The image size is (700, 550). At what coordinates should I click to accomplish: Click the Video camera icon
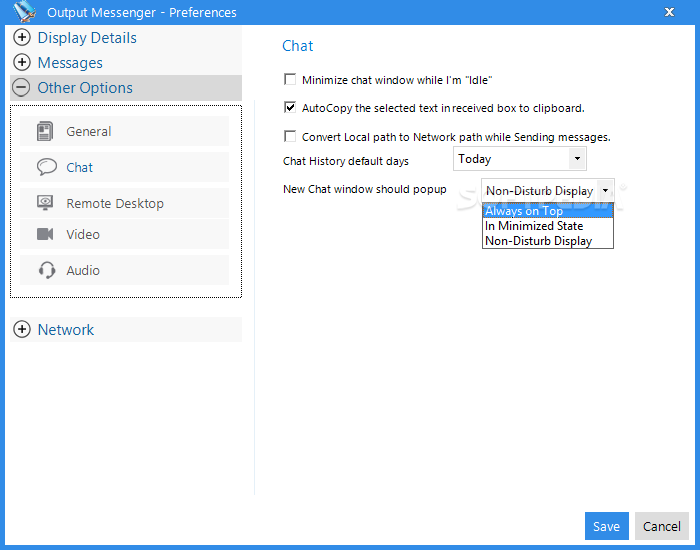tap(45, 234)
